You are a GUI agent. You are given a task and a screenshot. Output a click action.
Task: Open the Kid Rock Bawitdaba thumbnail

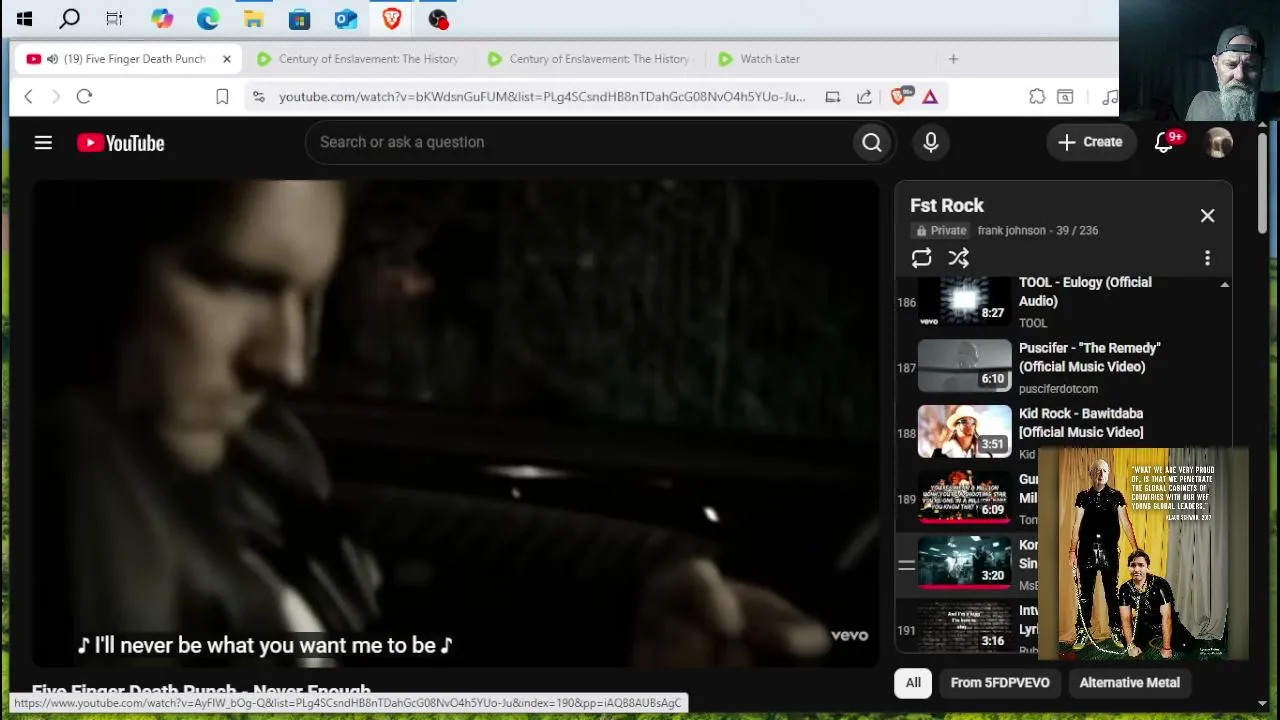pos(965,431)
